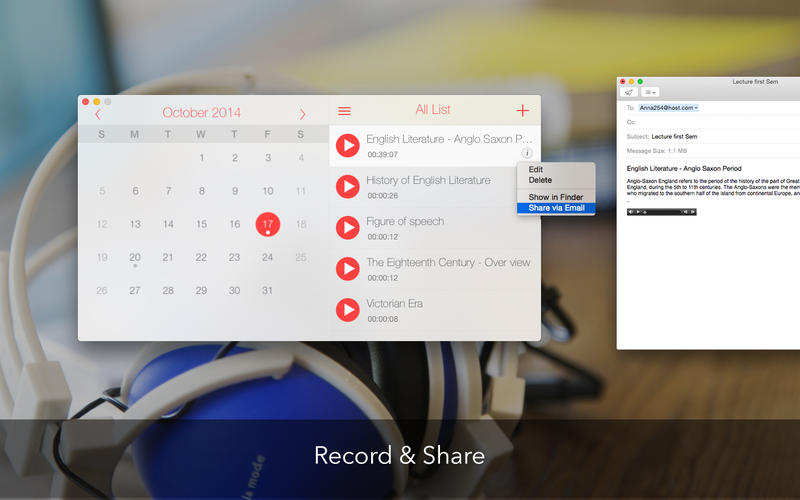Click the October 2014 month title
This screenshot has height=500, width=800.
click(x=201, y=113)
